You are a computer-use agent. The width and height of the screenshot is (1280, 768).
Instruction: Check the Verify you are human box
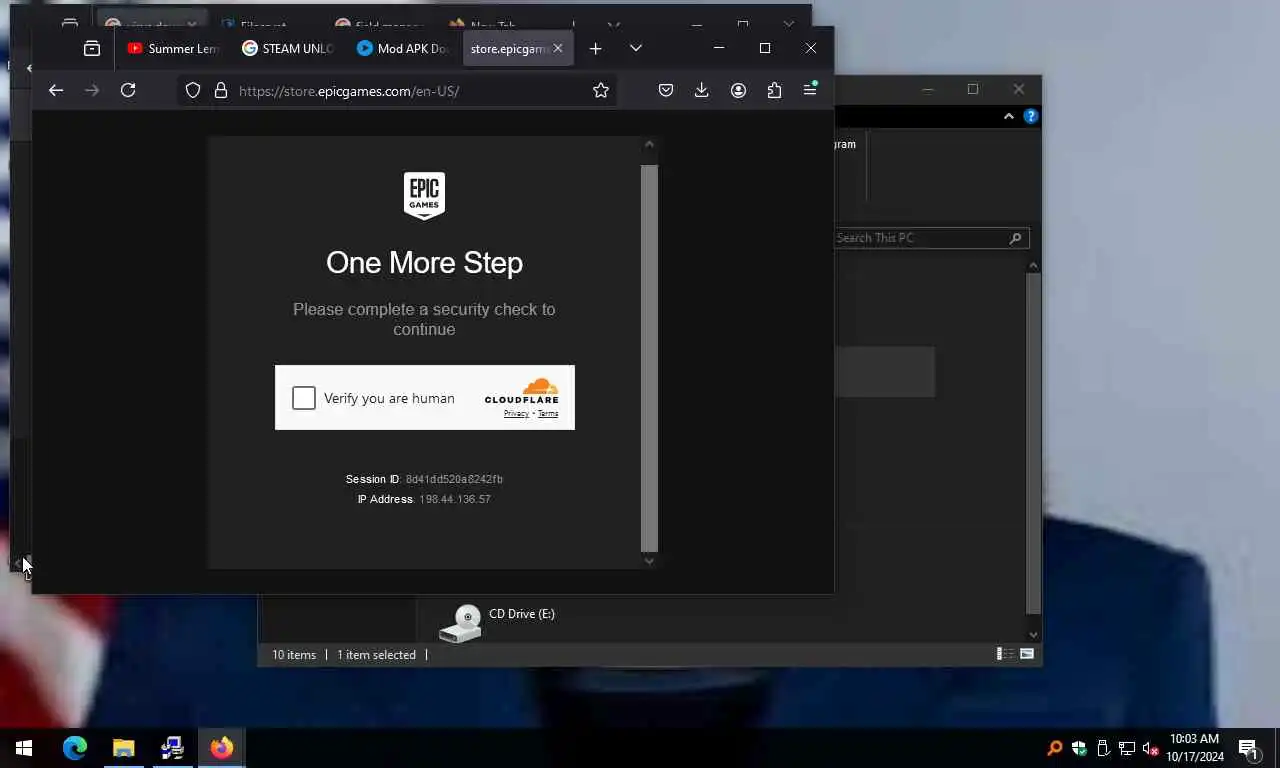pyautogui.click(x=304, y=398)
